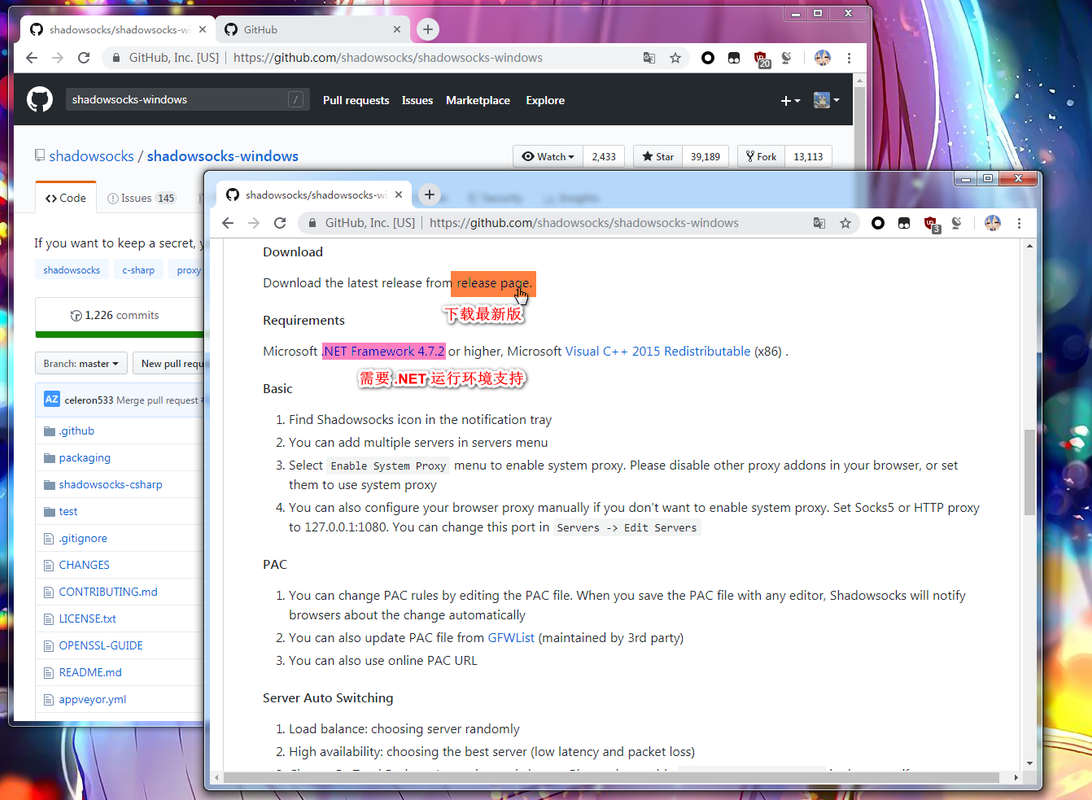The height and width of the screenshot is (800, 1092).
Task: Open Marketplace in GitHub header
Action: coord(478,100)
